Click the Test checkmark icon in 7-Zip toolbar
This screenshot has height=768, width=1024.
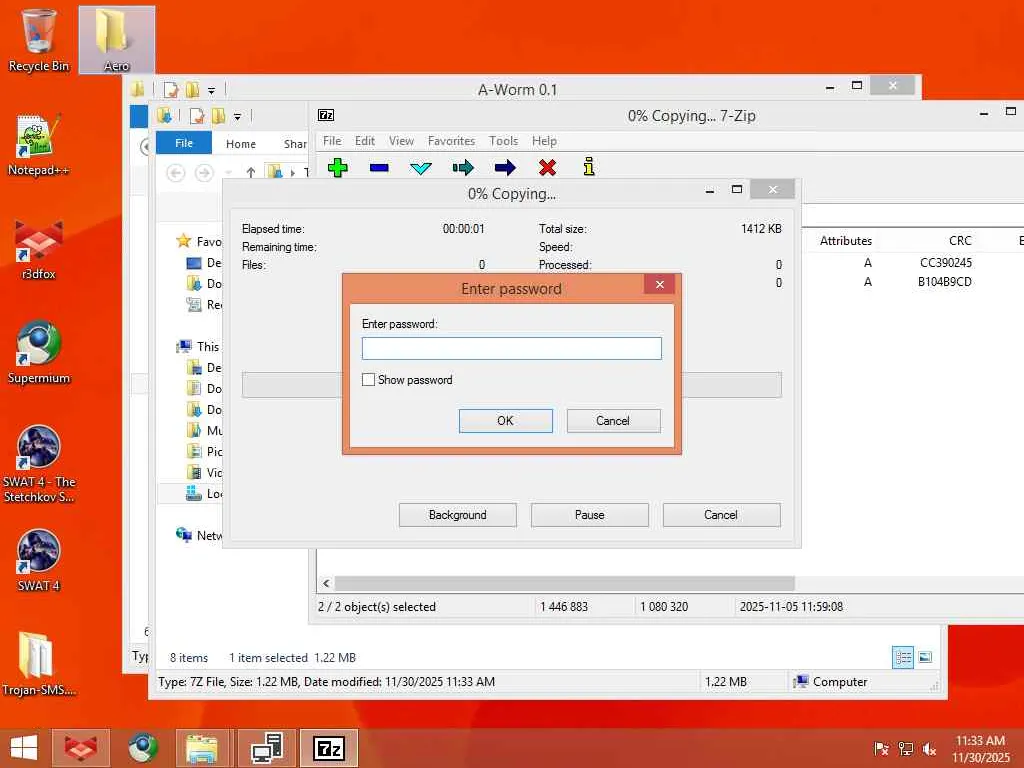coord(421,168)
